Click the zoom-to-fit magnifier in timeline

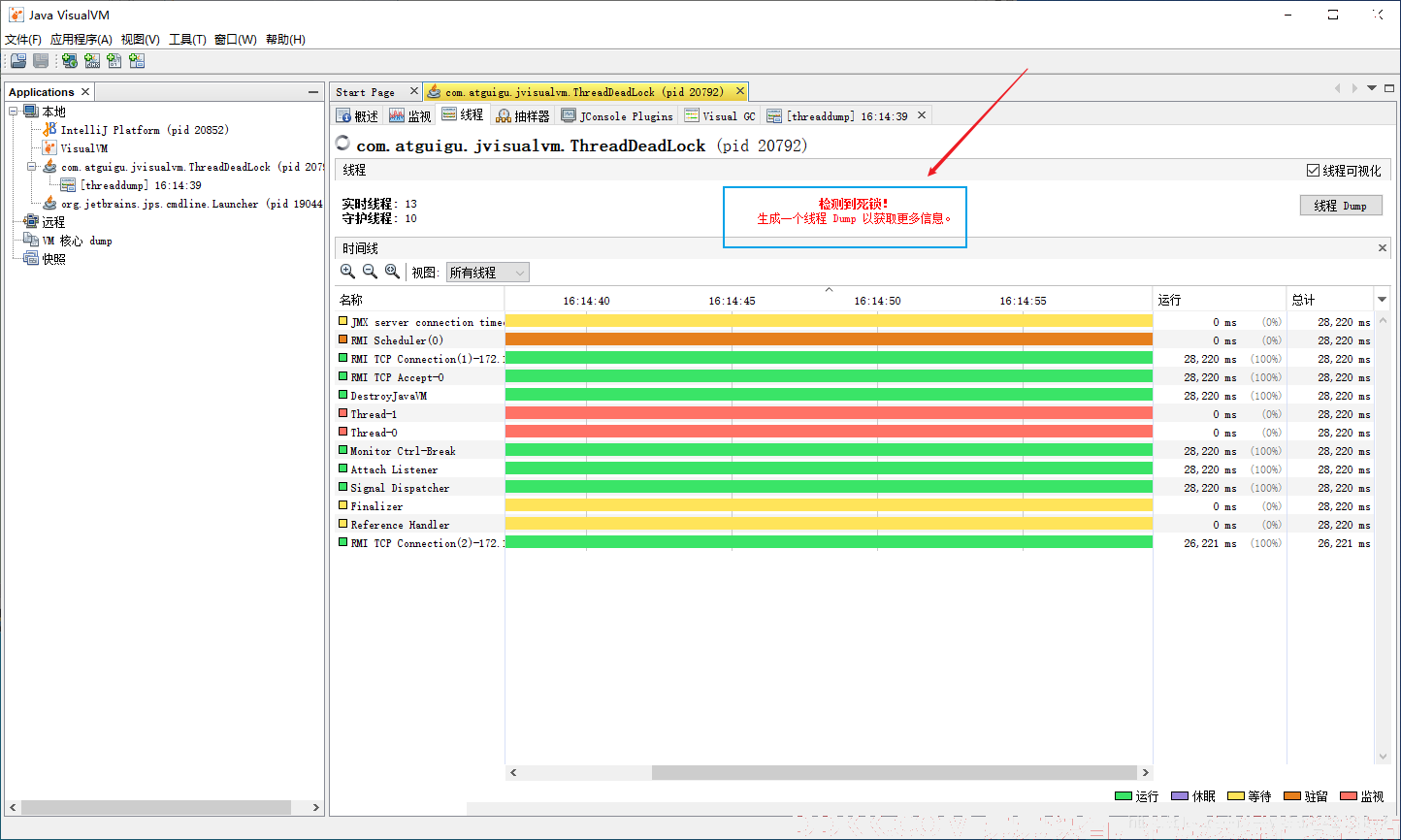click(392, 272)
